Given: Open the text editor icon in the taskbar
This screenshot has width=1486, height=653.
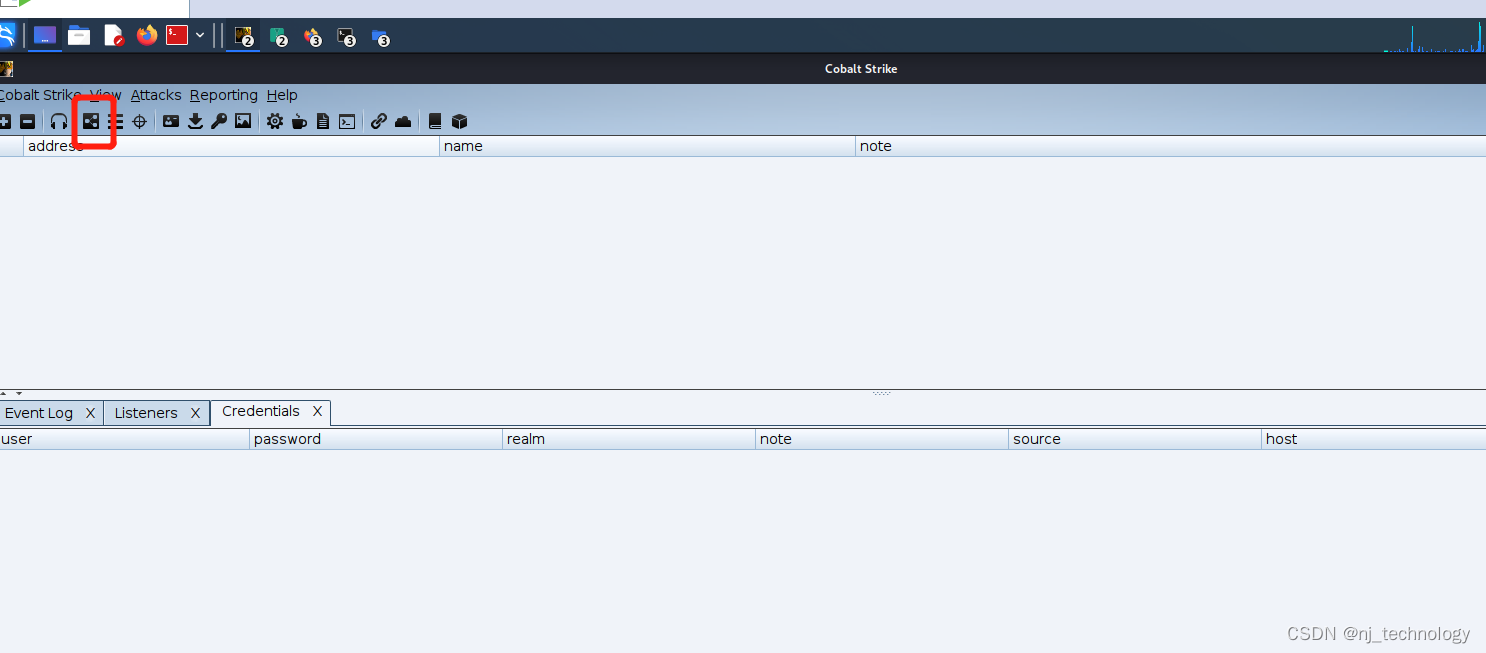Looking at the screenshot, I should 113,37.
